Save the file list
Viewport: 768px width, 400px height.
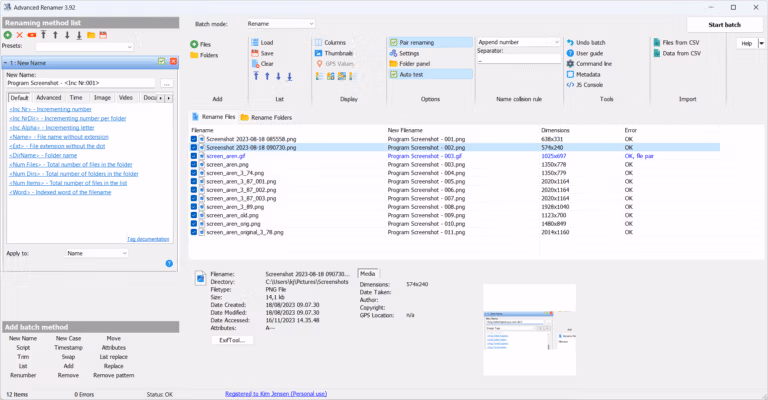[262, 53]
